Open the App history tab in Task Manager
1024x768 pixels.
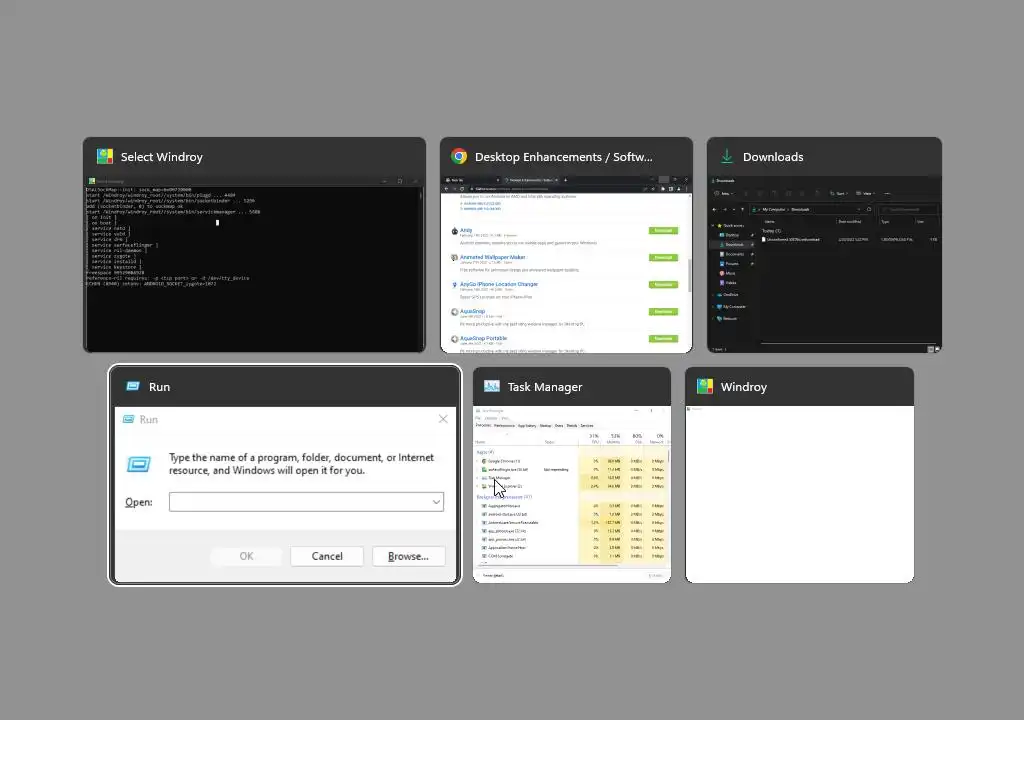click(527, 426)
